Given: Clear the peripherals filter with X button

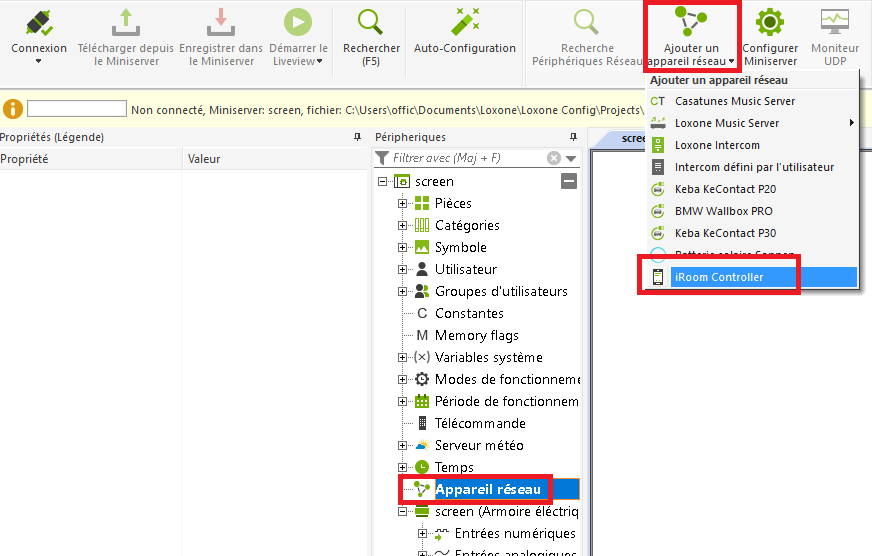Looking at the screenshot, I should 554,158.
